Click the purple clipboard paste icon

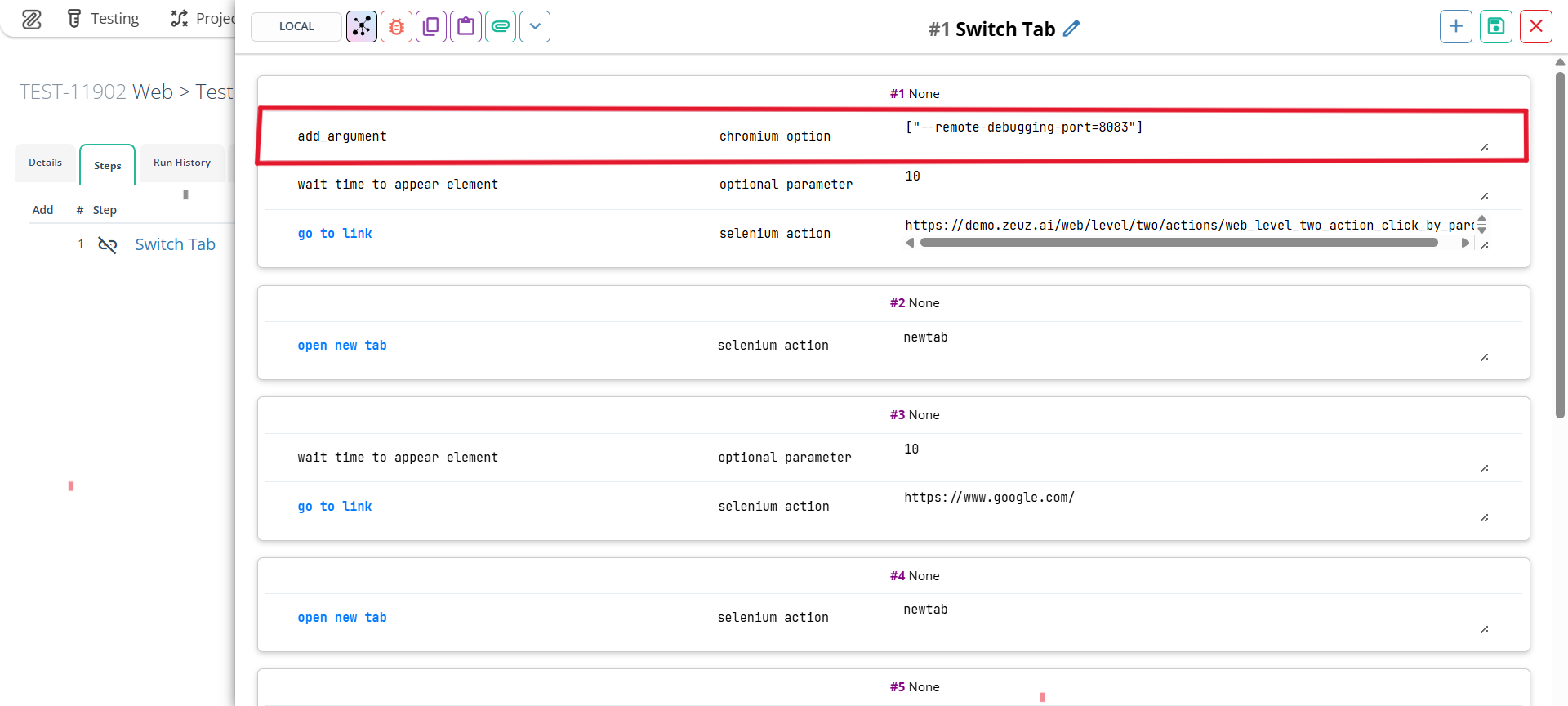(465, 26)
